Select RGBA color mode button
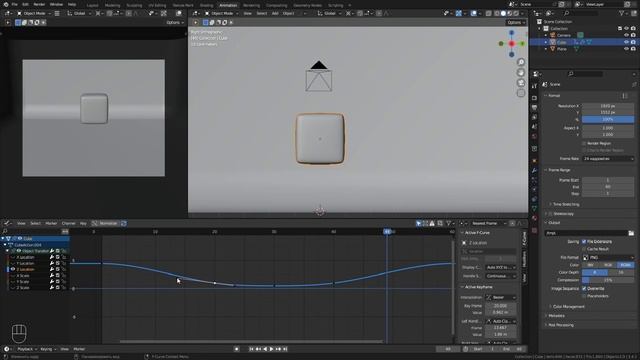 pos(625,265)
